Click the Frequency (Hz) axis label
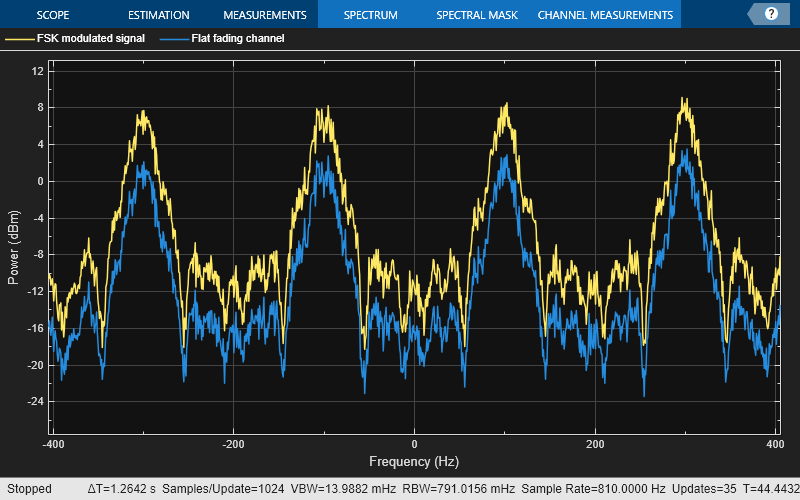 (x=414, y=462)
